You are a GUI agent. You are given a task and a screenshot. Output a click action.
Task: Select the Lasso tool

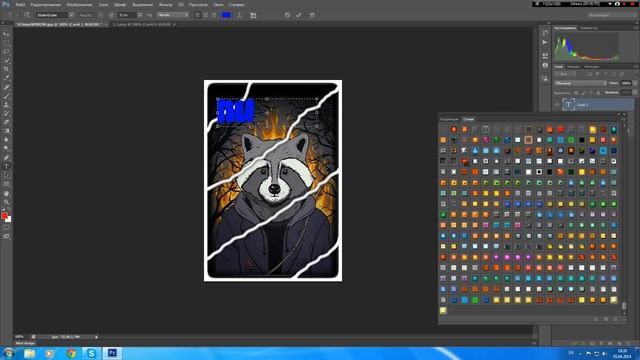(x=6, y=52)
